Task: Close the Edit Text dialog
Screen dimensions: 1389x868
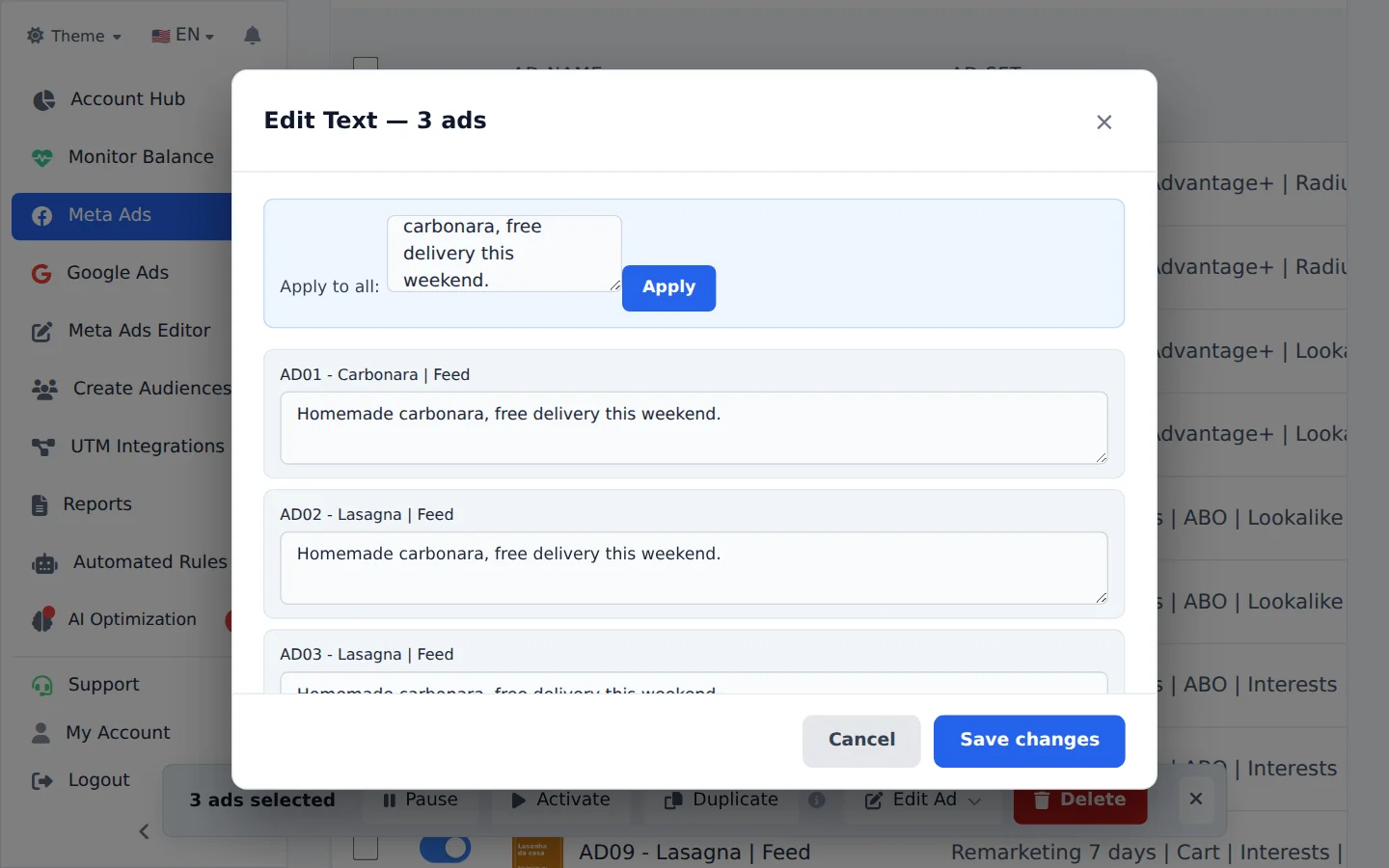Action: click(x=1104, y=122)
